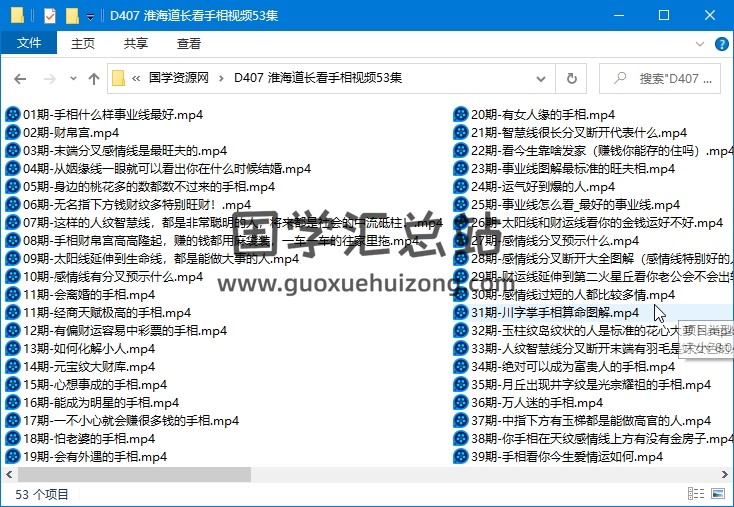Select file 30期-感情线过短的人都比较多情.mp4
This screenshot has width=734, height=507.
click(565, 294)
